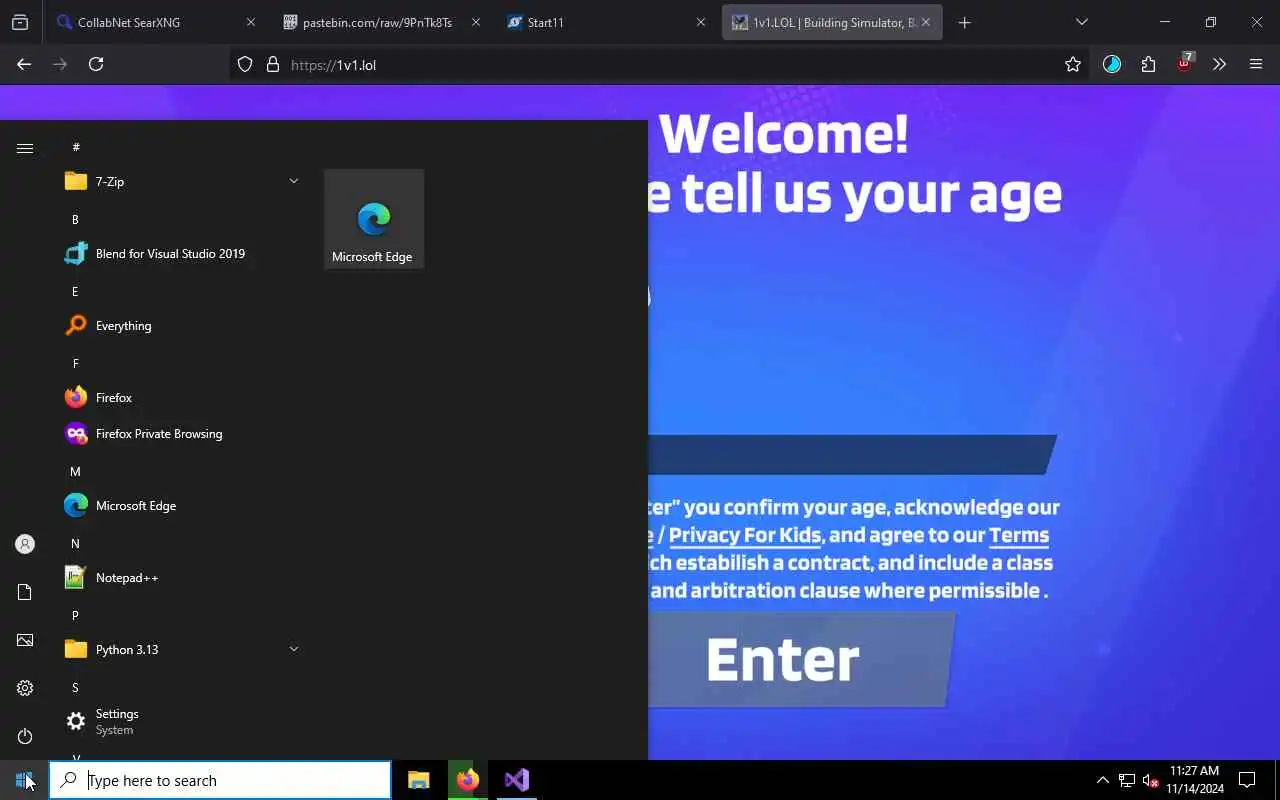This screenshot has width=1280, height=800.
Task: Click the Microsoft Edge pinned tile
Action: (x=374, y=219)
